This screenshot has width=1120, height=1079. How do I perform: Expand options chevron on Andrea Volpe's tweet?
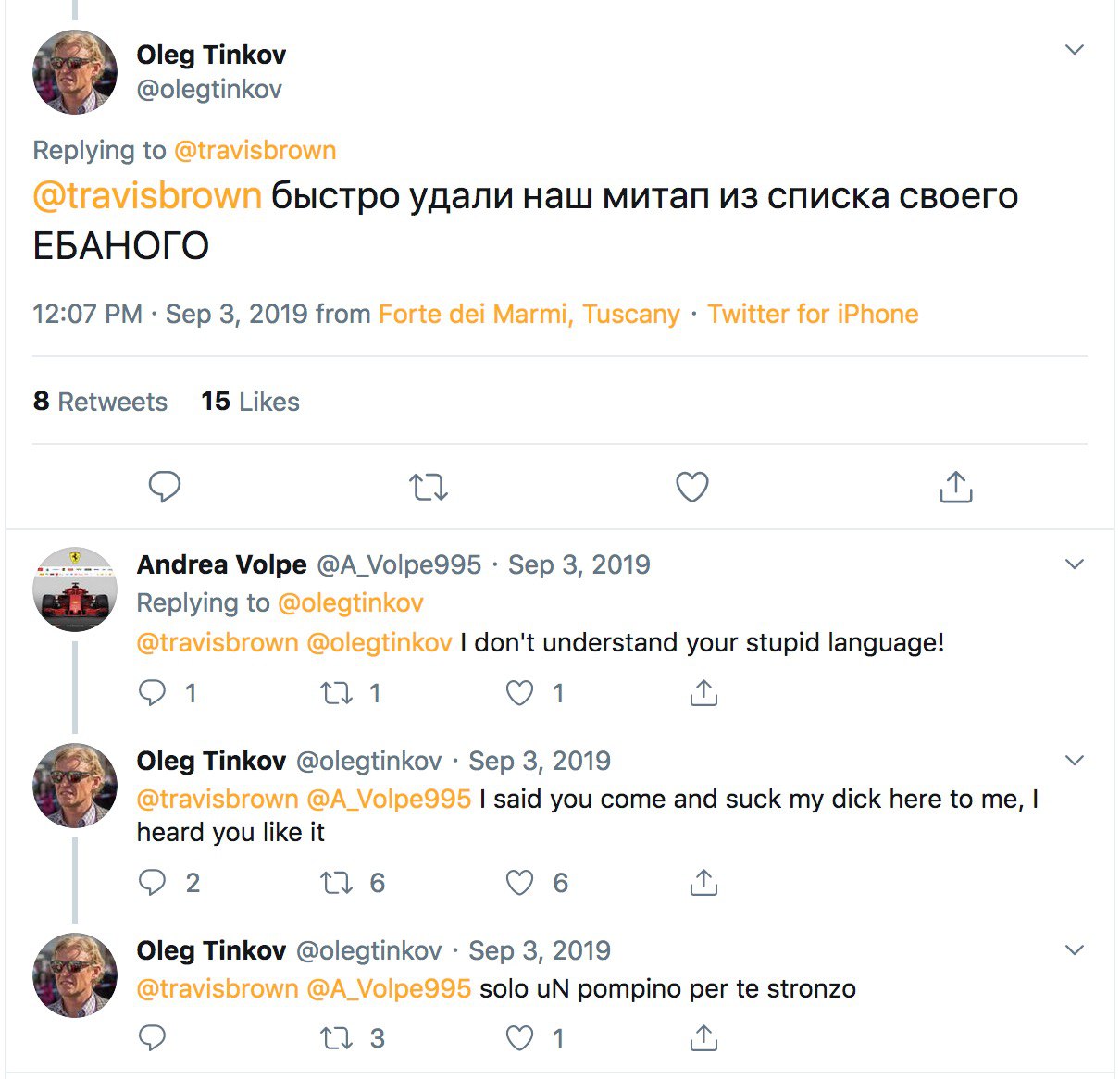[1074, 564]
